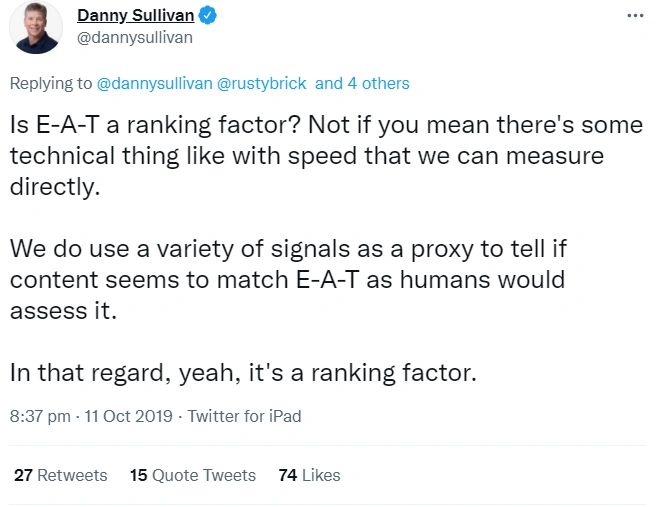The height and width of the screenshot is (507, 662).
Task: Click the Danny Sullivan display name
Action: pos(138,17)
